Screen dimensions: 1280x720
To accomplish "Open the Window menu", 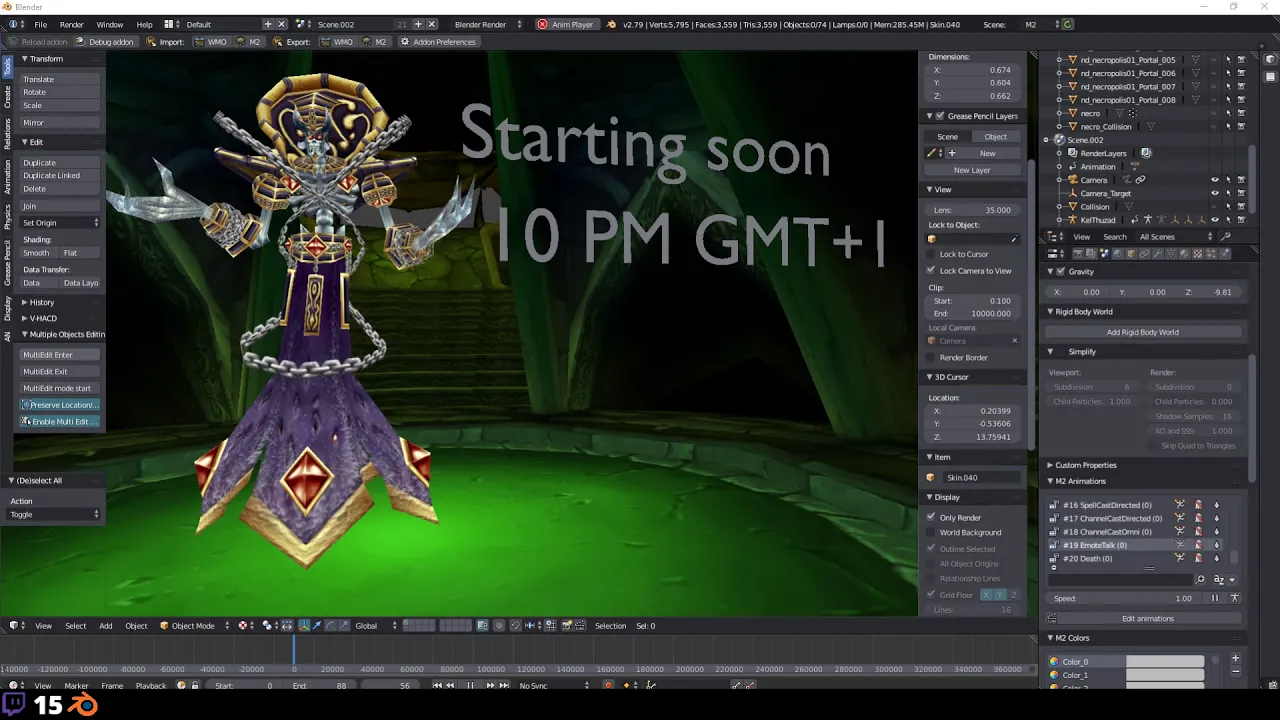I will click(x=110, y=24).
